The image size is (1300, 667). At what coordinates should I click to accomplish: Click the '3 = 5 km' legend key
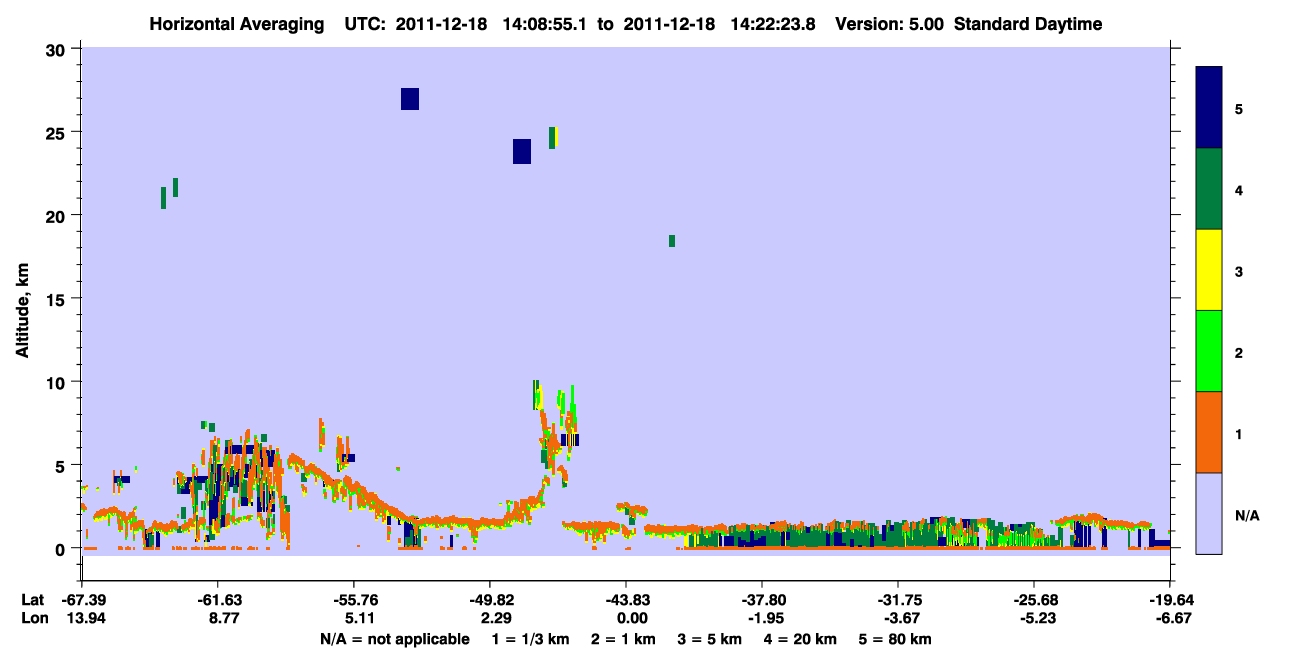[x=711, y=639]
